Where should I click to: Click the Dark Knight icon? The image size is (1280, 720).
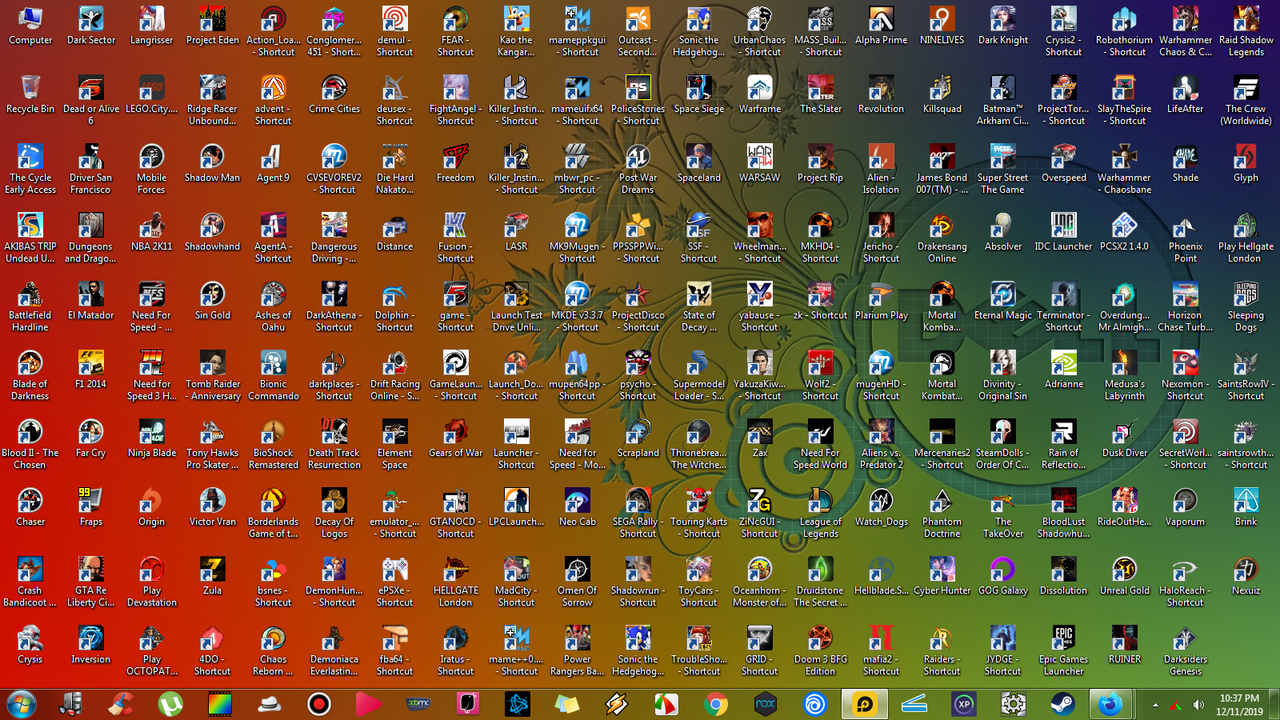pyautogui.click(x=1003, y=26)
